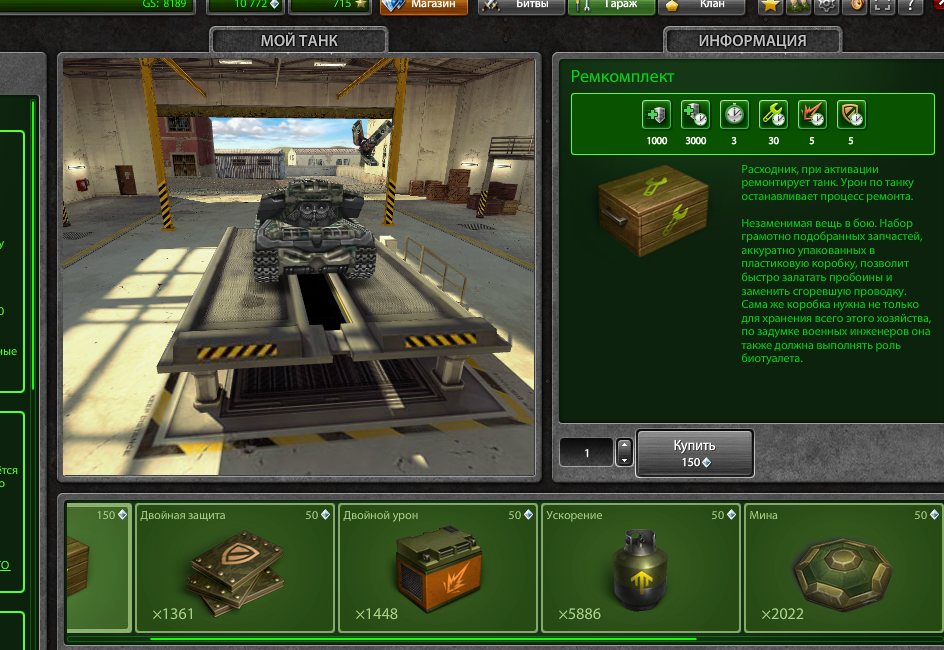Buy repair kit with Купить button
This screenshot has height=650, width=944.
point(695,453)
